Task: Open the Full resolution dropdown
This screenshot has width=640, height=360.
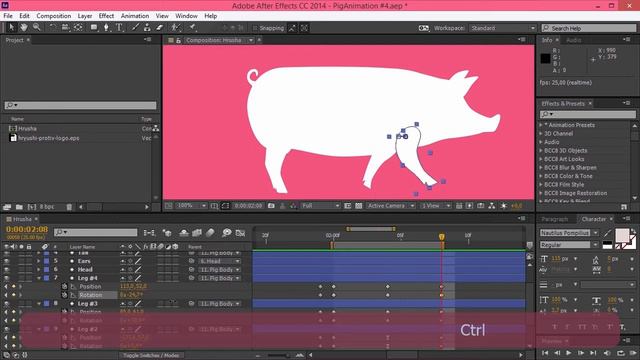Action: (320, 206)
